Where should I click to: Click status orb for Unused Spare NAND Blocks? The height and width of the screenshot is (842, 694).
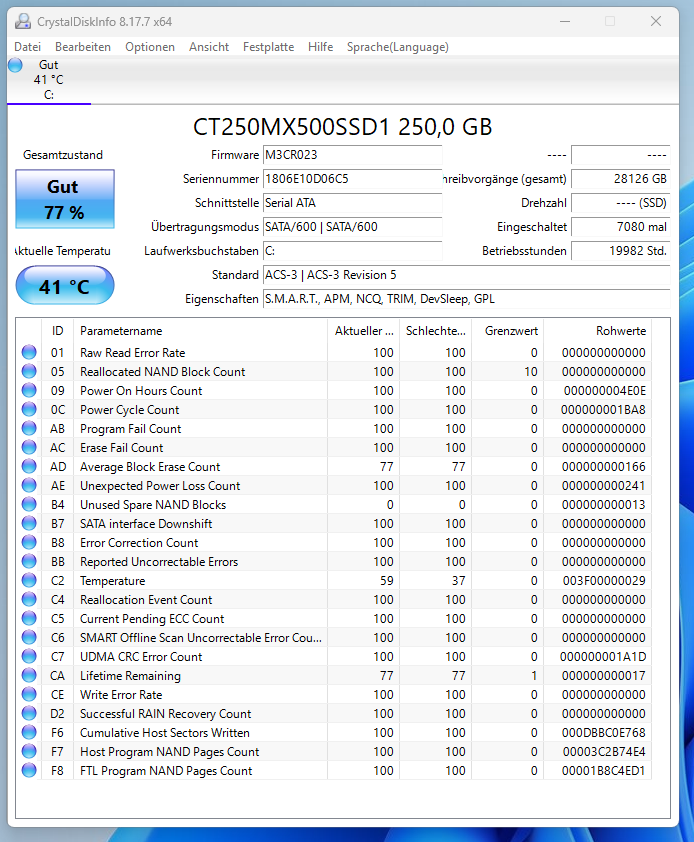coord(29,504)
